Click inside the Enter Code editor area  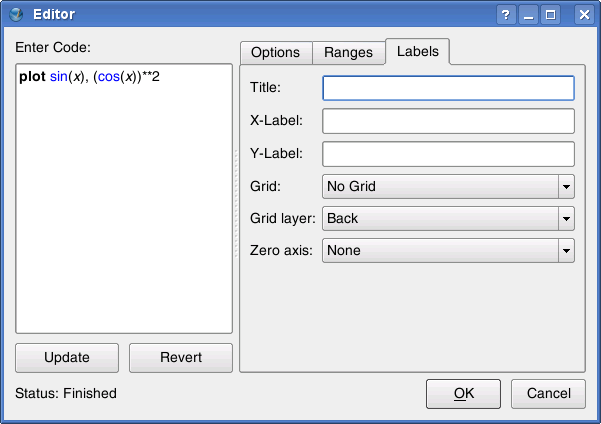[124, 200]
